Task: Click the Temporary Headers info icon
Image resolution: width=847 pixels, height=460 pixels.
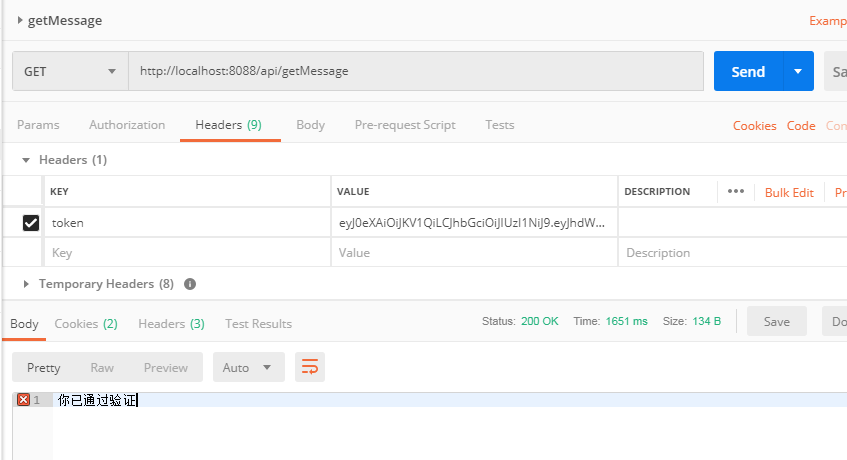Action: (x=190, y=284)
